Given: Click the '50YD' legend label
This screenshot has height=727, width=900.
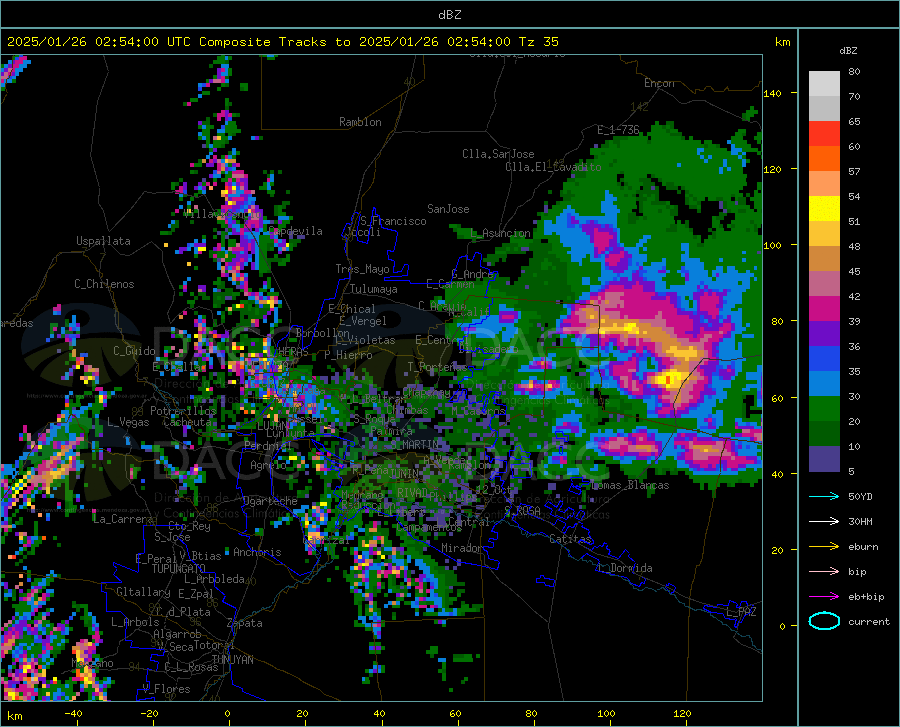Looking at the screenshot, I should [x=860, y=496].
